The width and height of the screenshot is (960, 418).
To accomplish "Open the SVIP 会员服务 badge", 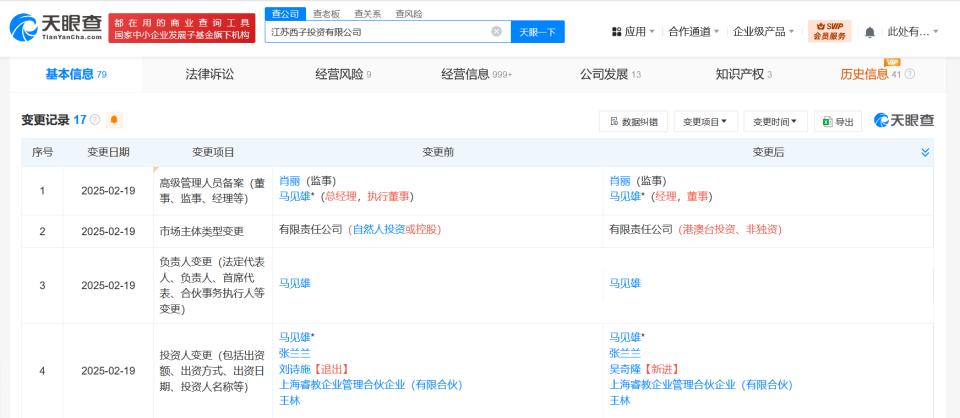I will tap(830, 31).
